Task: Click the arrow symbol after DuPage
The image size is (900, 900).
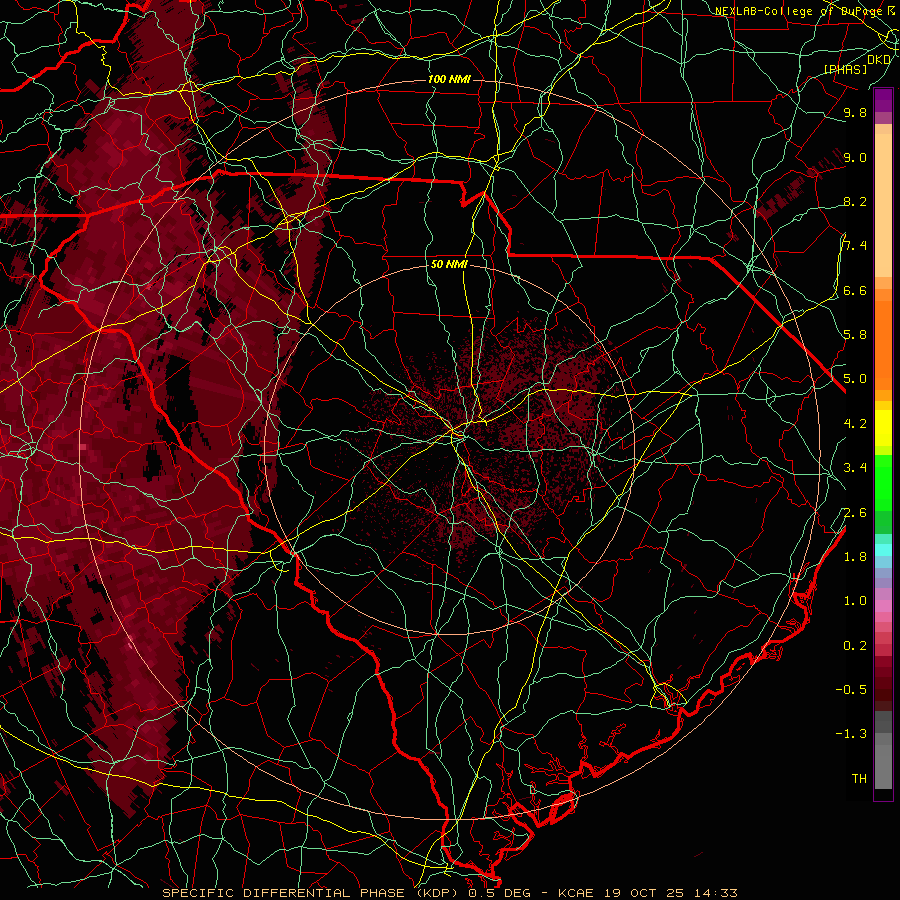Action: click(x=890, y=10)
